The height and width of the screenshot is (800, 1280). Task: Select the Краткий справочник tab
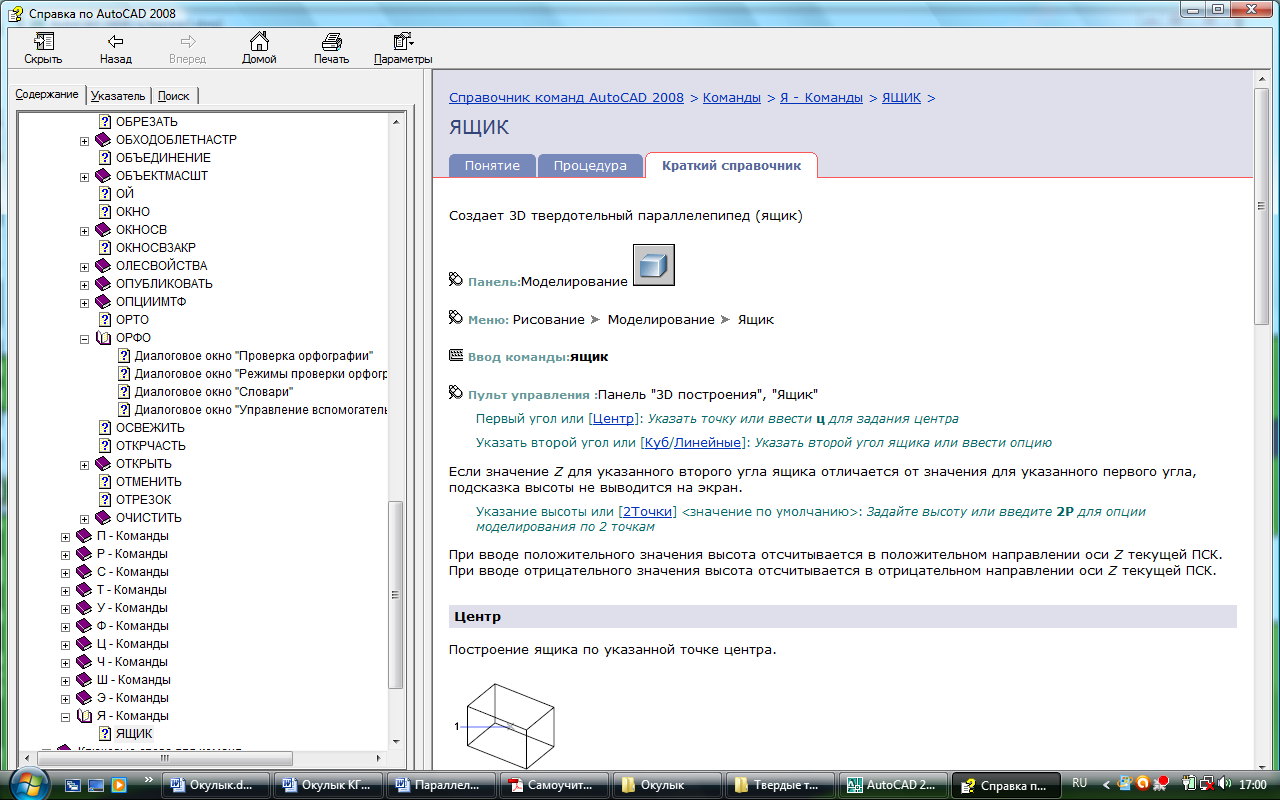click(731, 166)
